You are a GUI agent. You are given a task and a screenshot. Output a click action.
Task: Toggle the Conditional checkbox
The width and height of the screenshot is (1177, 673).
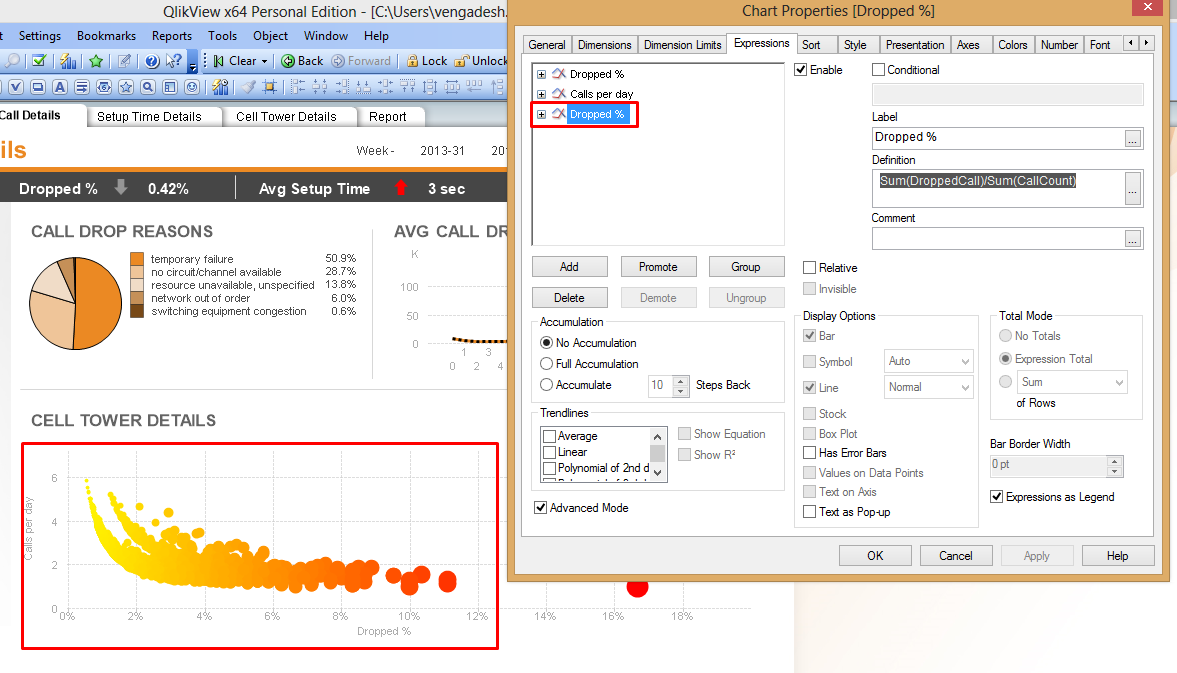pos(878,70)
